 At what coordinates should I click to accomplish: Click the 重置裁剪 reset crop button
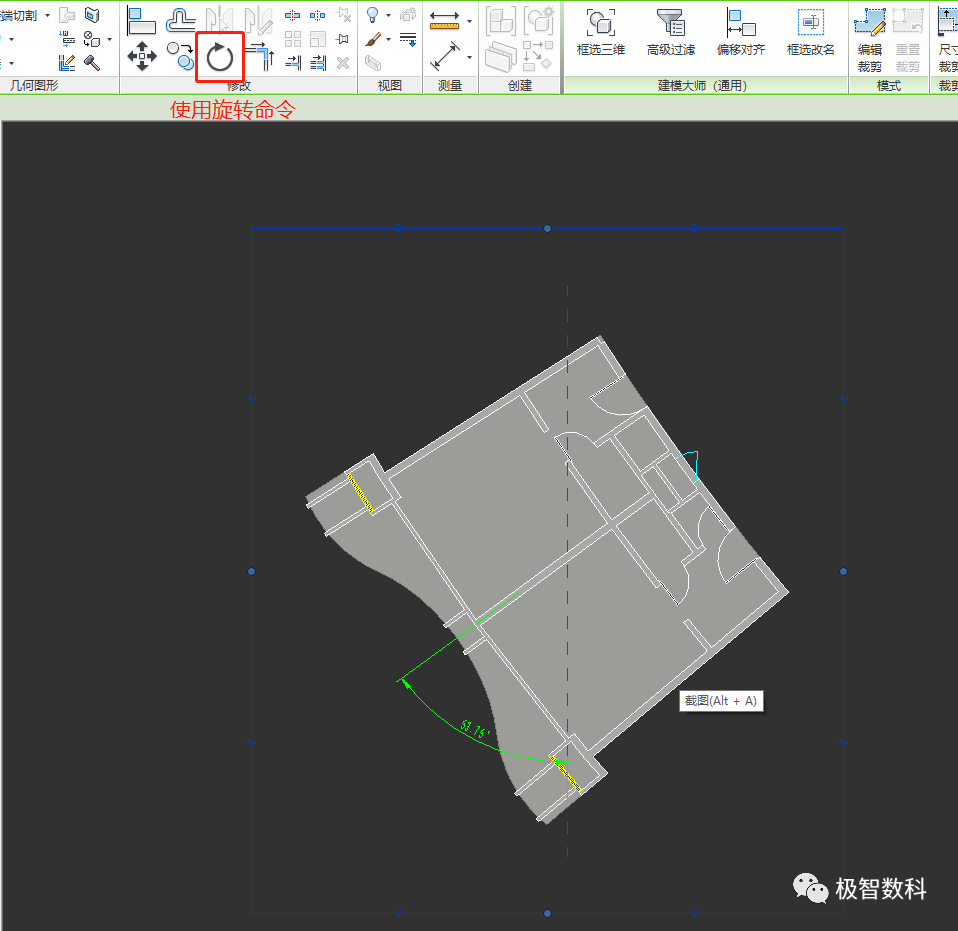click(908, 40)
